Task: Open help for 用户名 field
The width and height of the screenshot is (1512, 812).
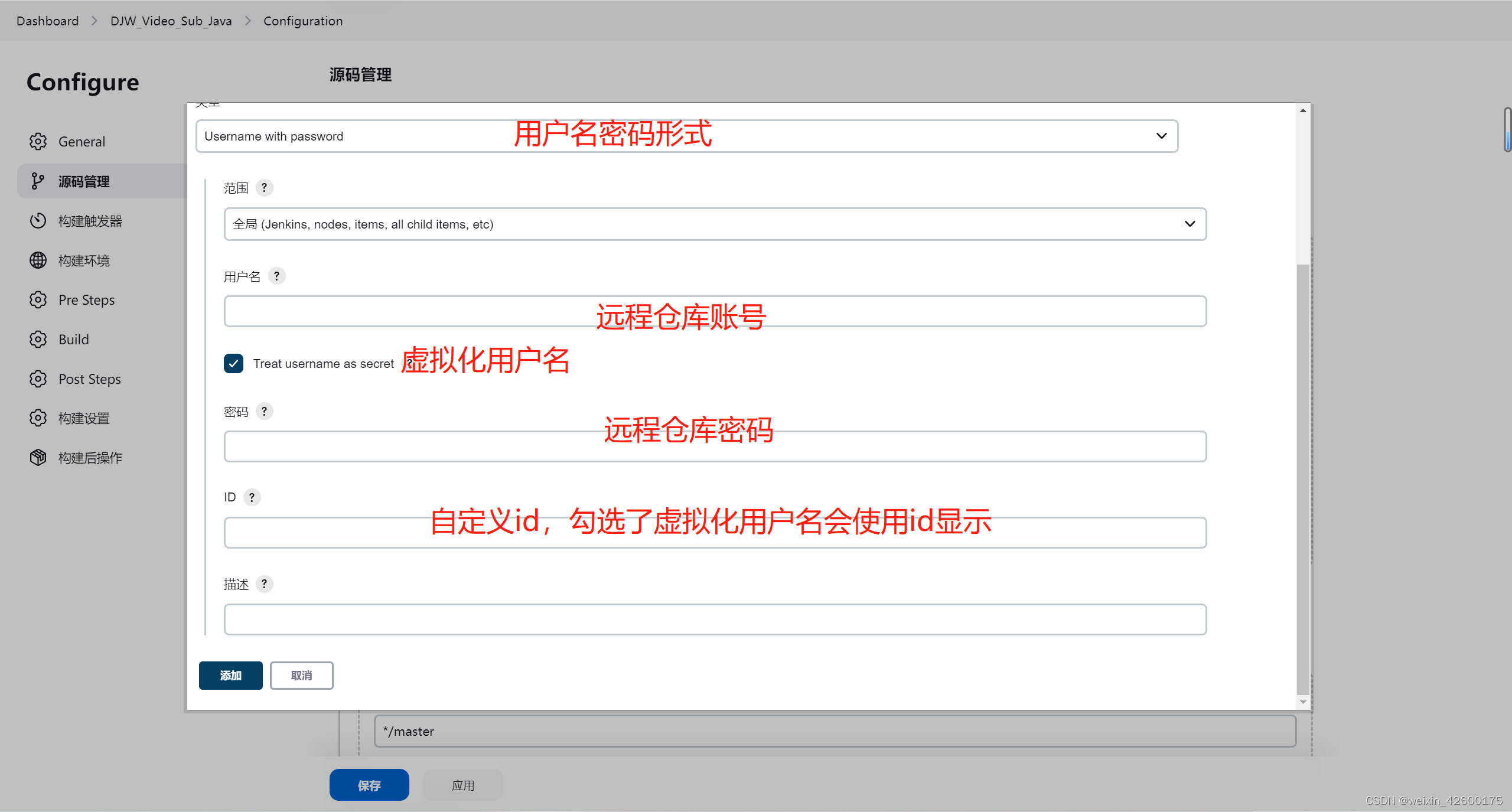Action: (x=276, y=276)
